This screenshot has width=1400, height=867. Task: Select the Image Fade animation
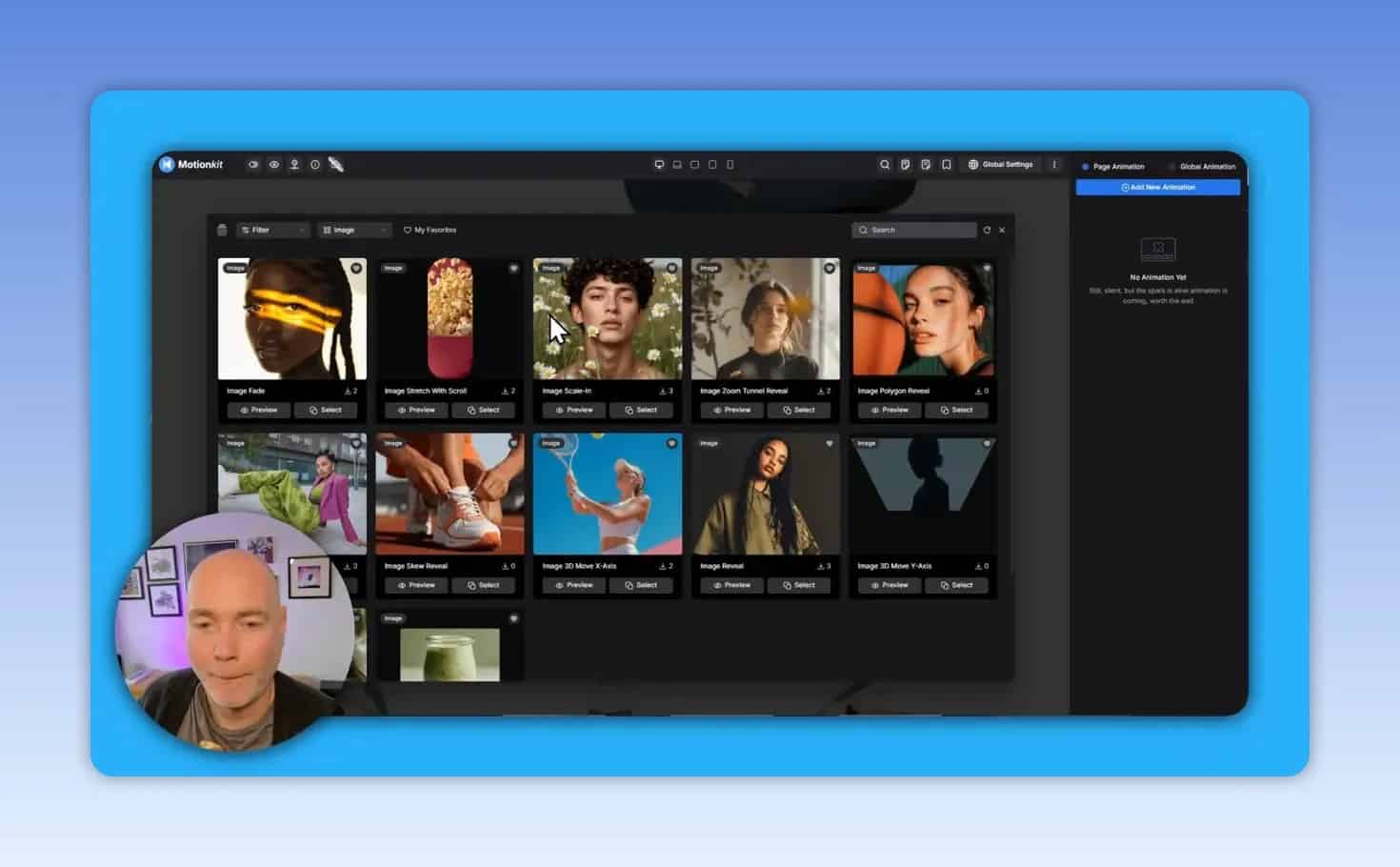pyautogui.click(x=326, y=411)
